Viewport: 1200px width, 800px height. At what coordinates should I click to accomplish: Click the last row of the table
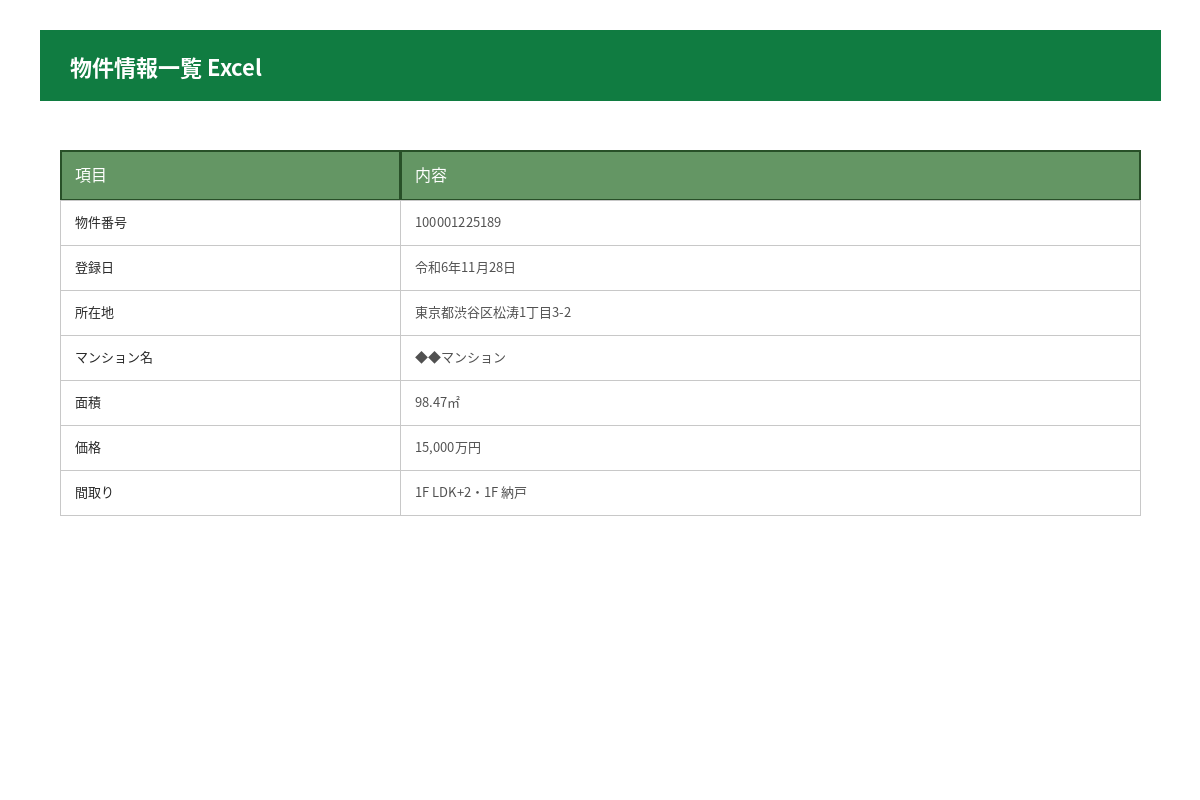(600, 492)
